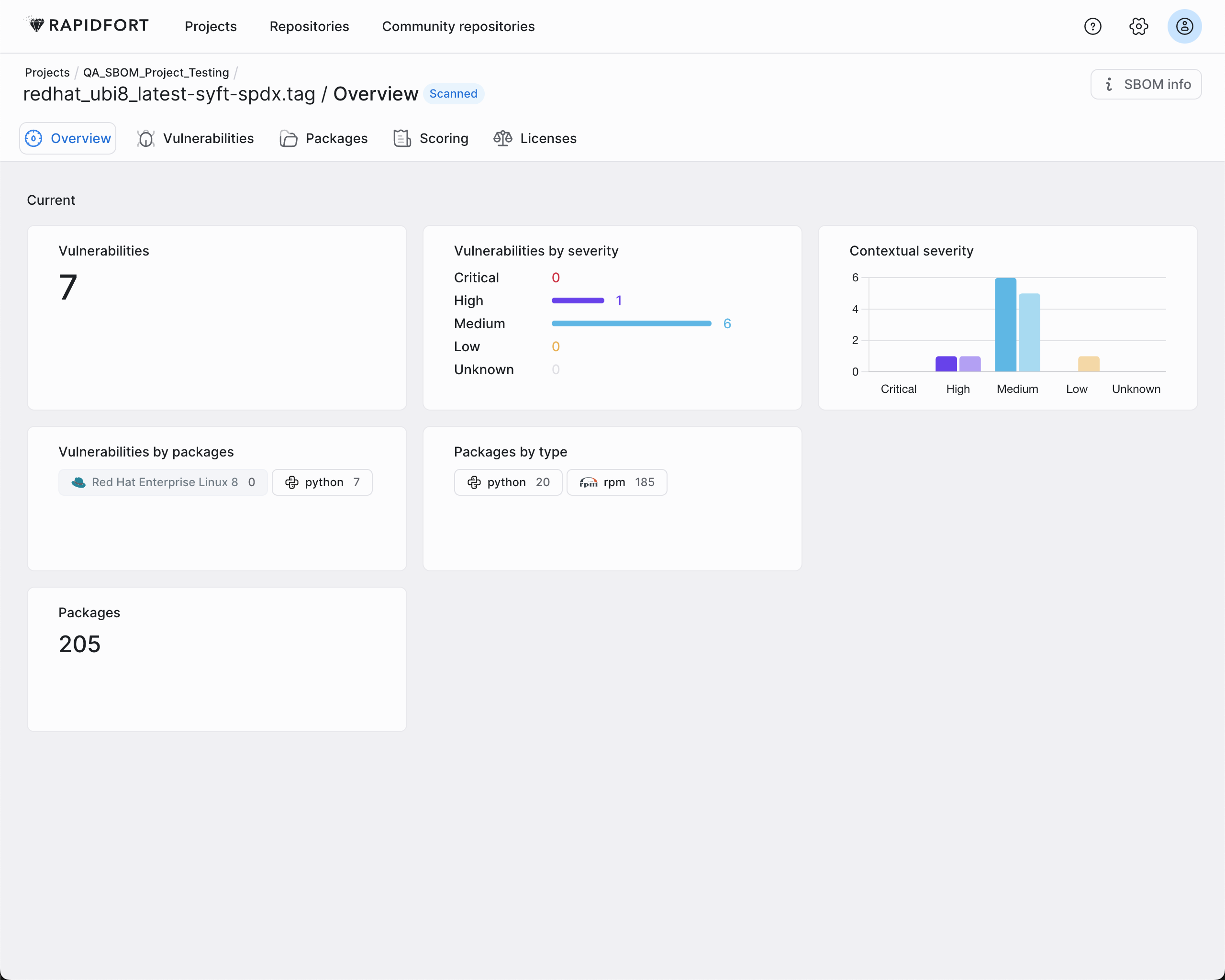Click the packages count 205
1225x980 pixels.
tap(79, 644)
